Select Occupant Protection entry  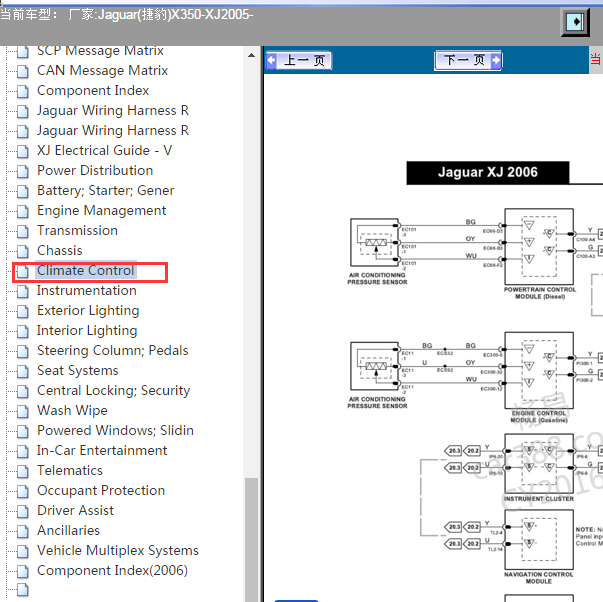coord(101,490)
